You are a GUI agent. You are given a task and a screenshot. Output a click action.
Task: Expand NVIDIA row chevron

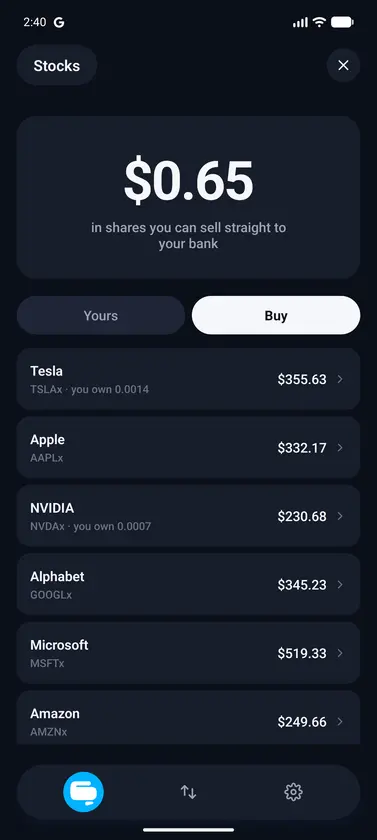(x=340, y=516)
